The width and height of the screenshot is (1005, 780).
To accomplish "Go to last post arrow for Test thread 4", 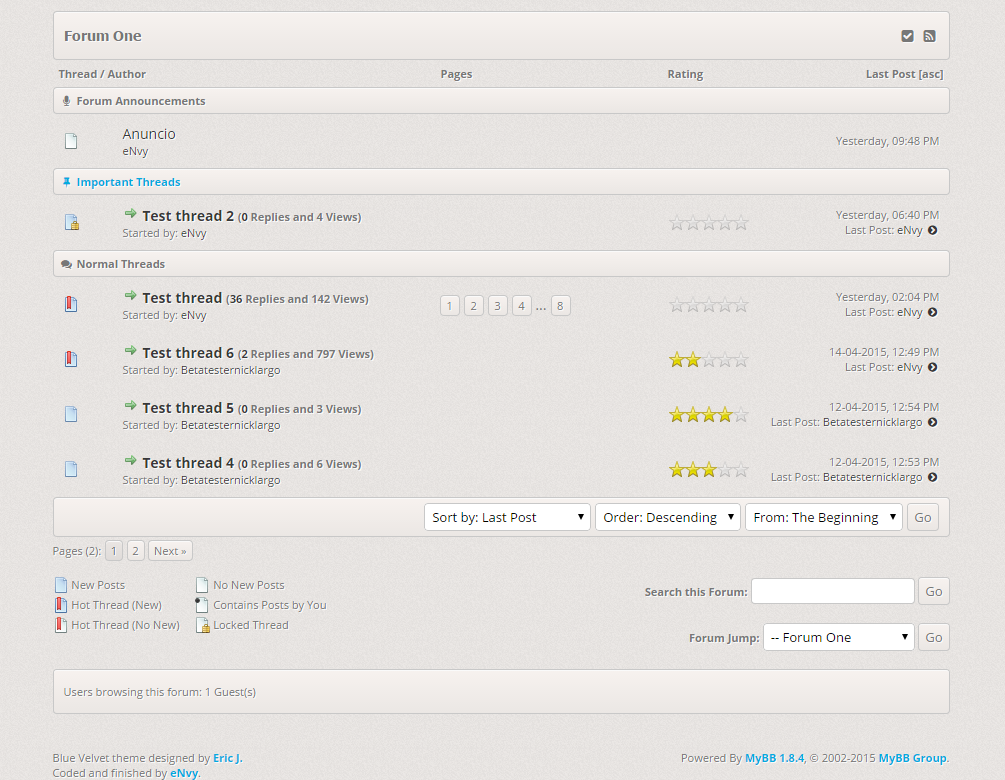I will (x=932, y=477).
